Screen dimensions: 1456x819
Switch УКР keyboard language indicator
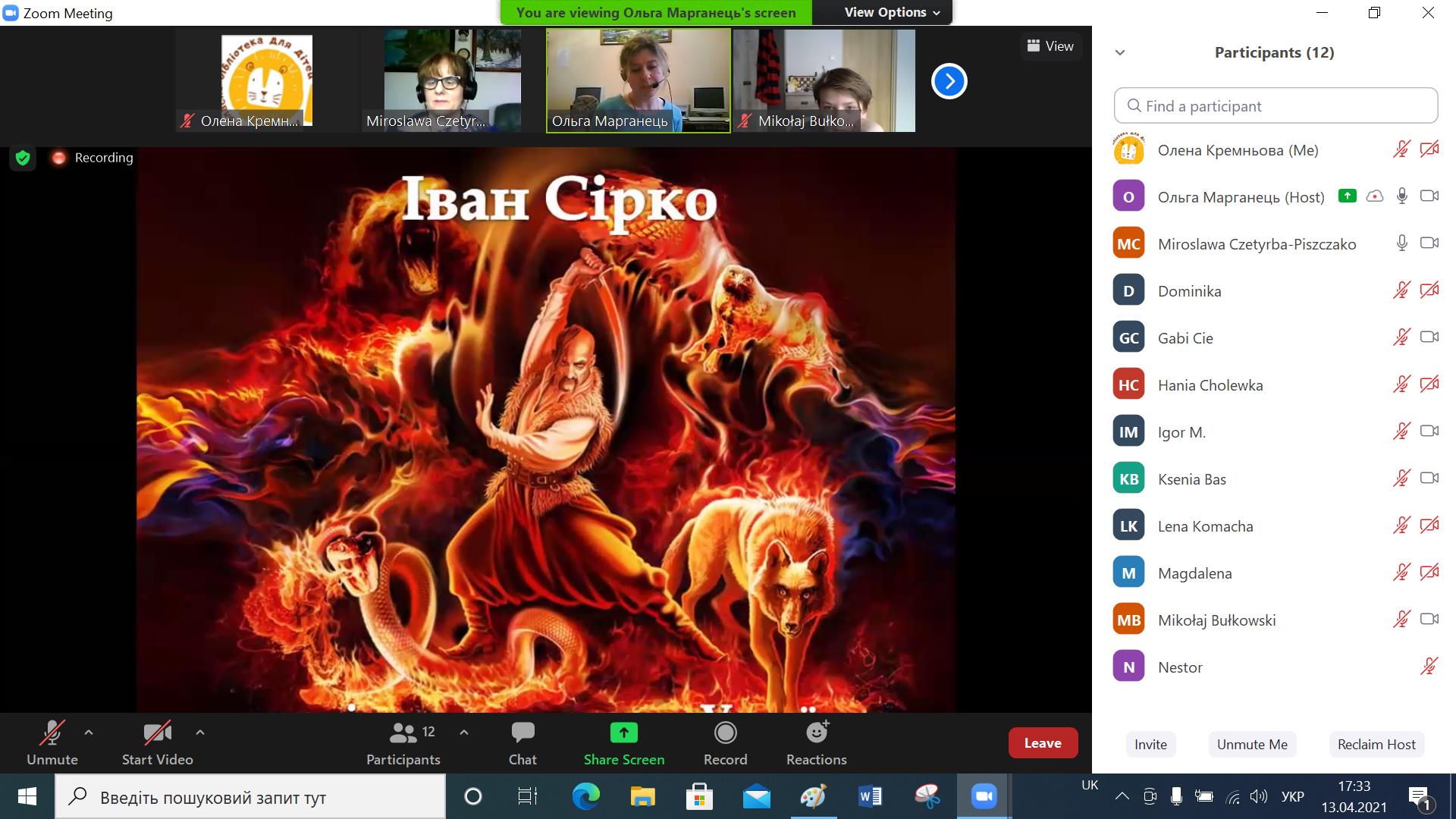[1292, 796]
